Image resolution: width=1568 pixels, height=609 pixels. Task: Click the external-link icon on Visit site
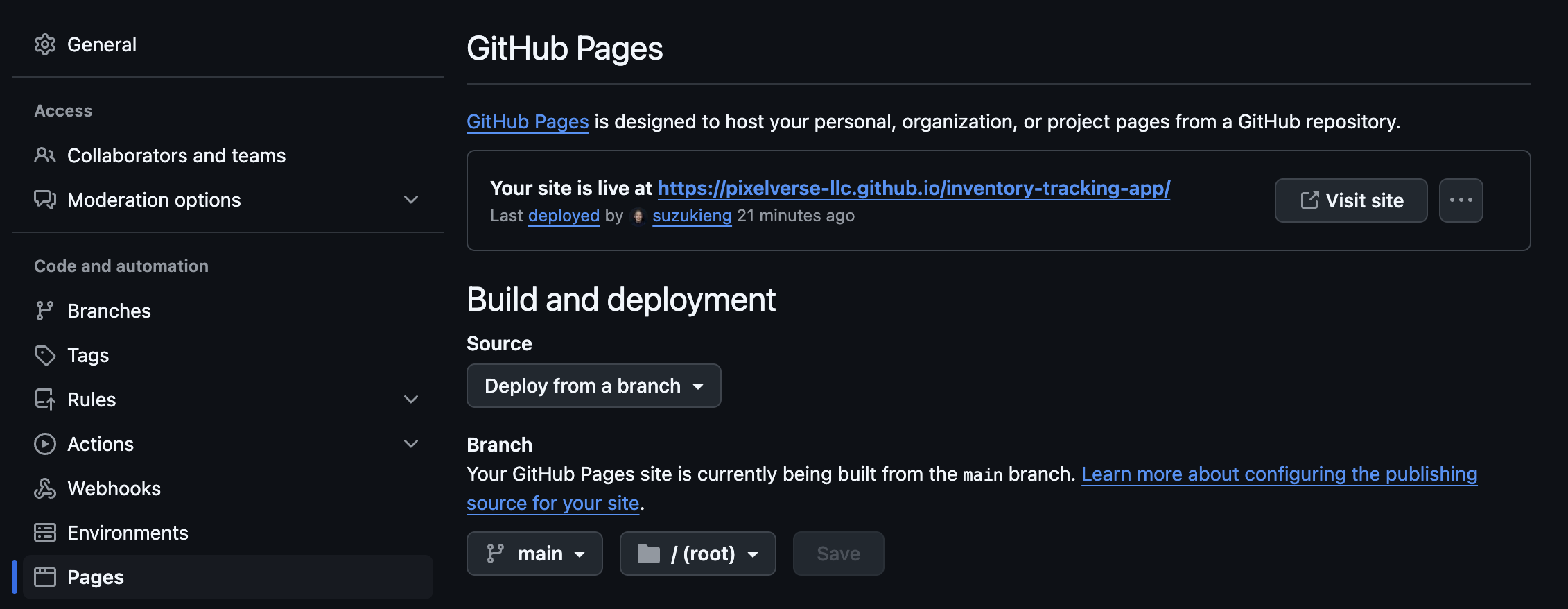tap(1309, 200)
